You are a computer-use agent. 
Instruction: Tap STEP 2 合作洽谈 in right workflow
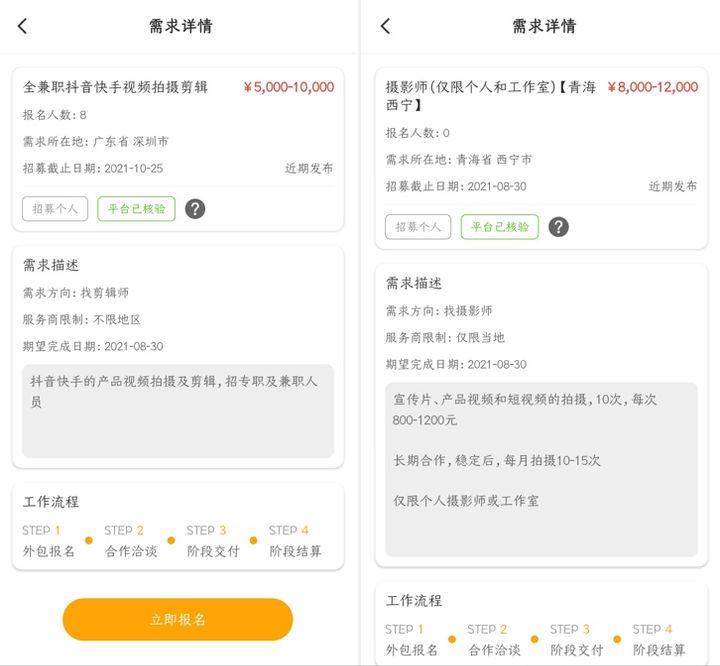click(494, 639)
